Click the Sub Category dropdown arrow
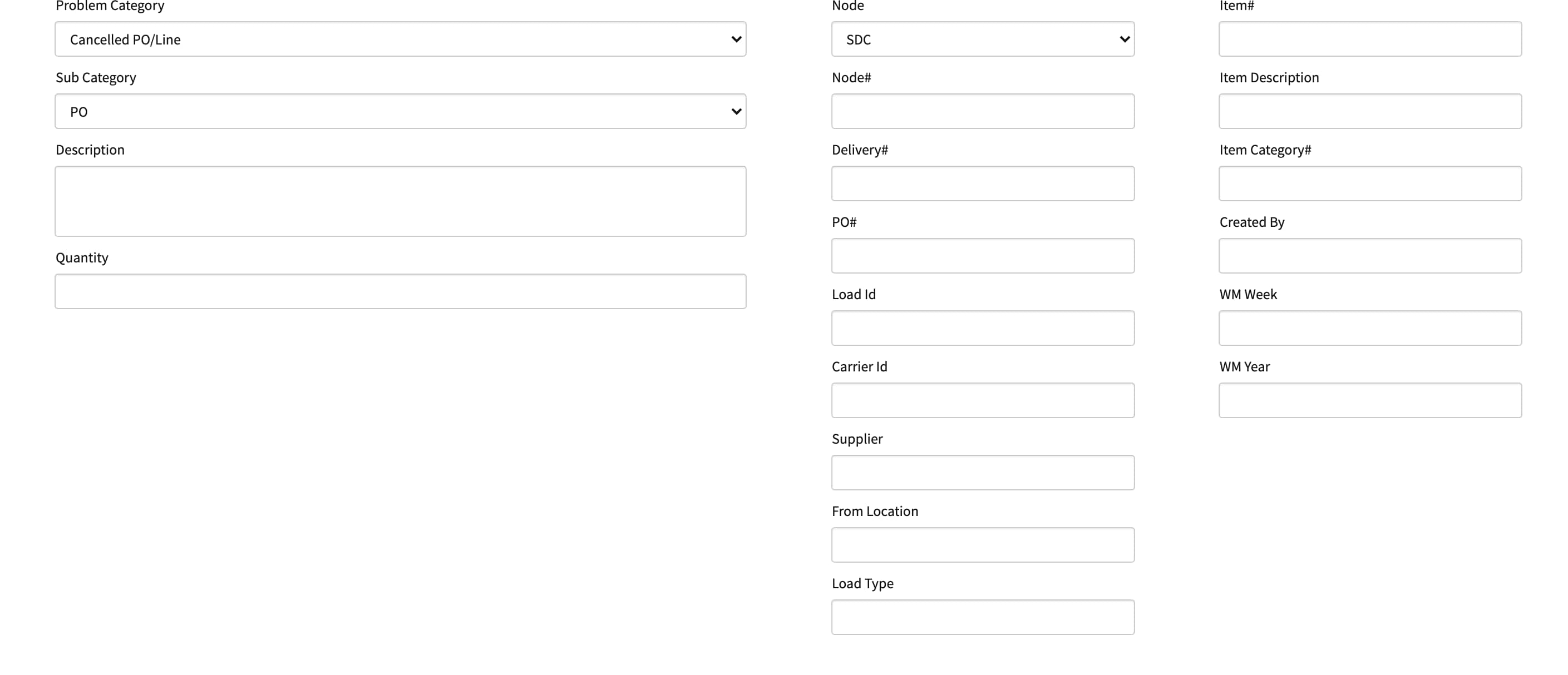This screenshot has width=1568, height=675. (x=736, y=112)
